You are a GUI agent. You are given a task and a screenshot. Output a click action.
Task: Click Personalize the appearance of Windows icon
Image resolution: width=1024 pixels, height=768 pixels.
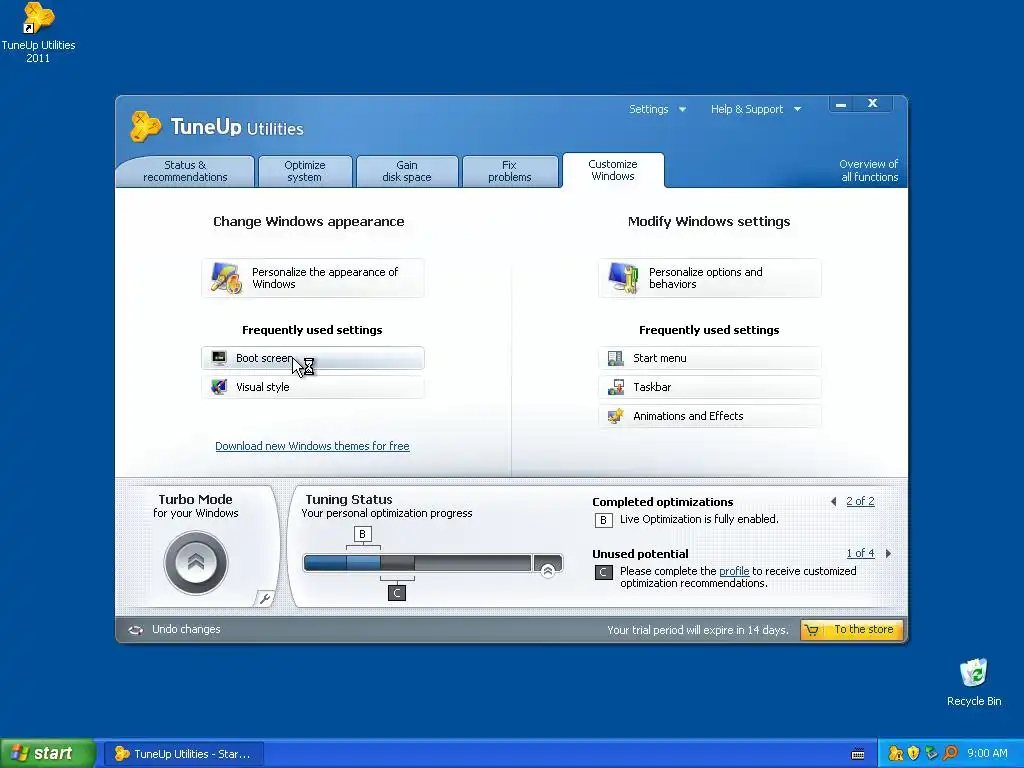click(227, 278)
